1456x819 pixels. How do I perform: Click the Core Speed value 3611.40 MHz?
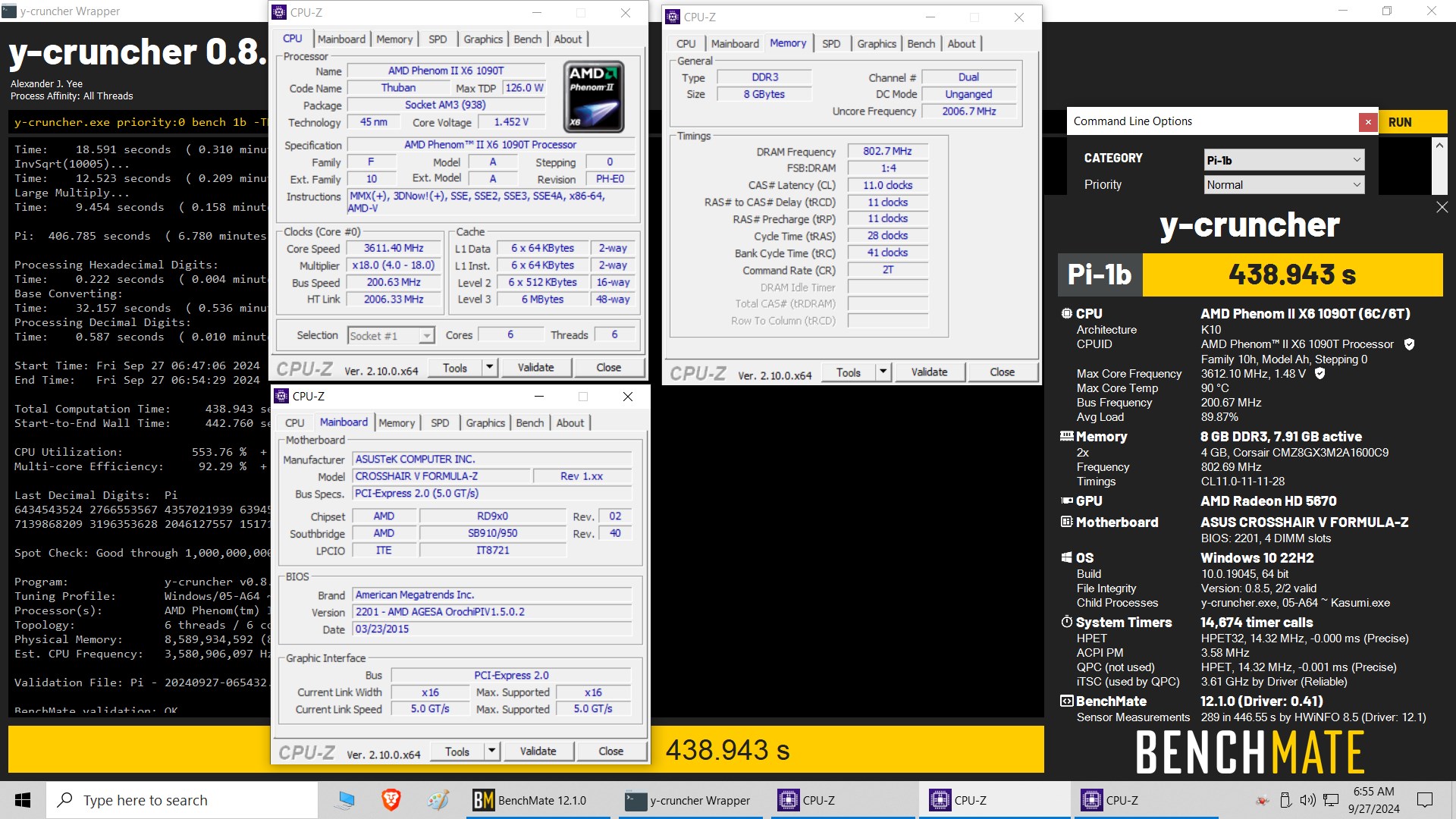click(x=394, y=248)
